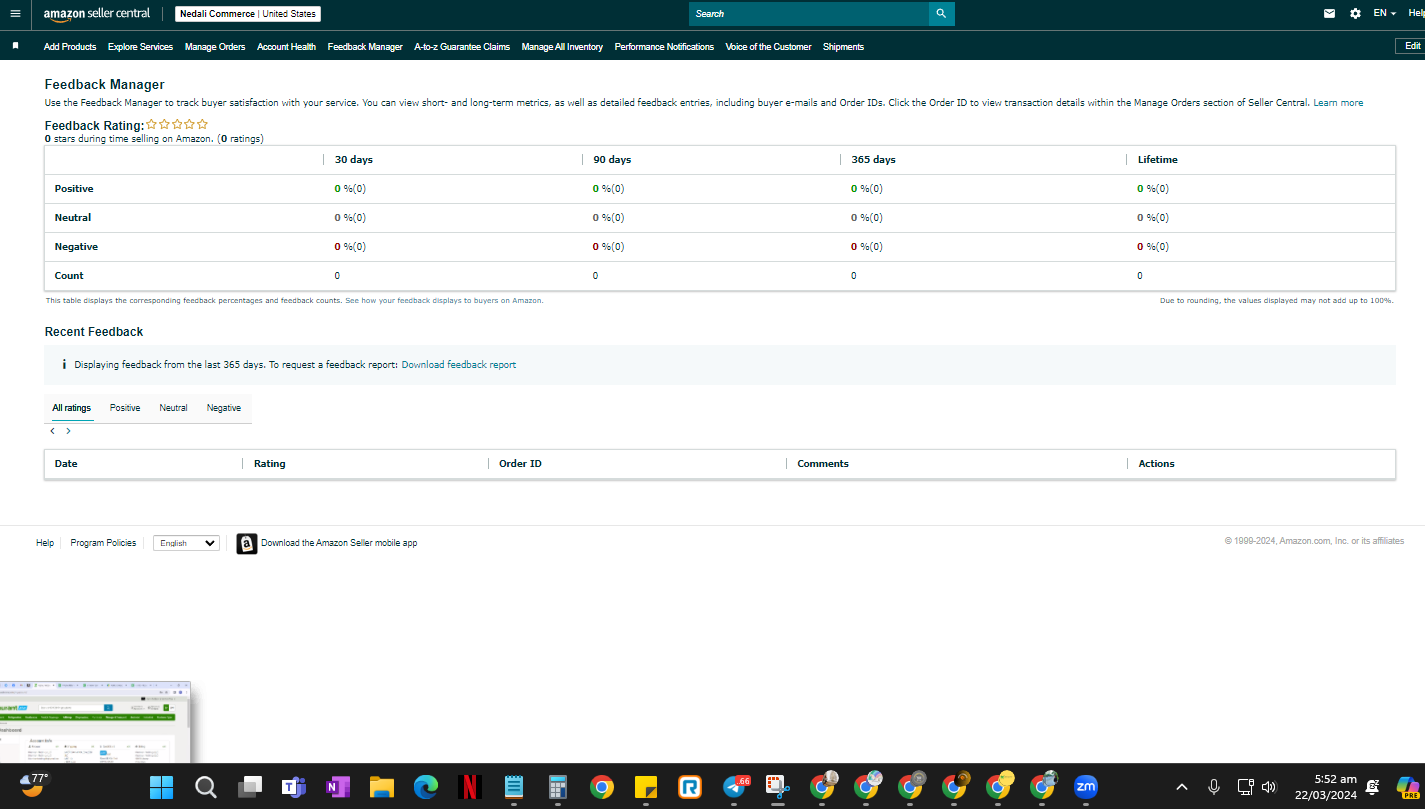
Task: Open Voice of the Customer
Action: point(768,47)
